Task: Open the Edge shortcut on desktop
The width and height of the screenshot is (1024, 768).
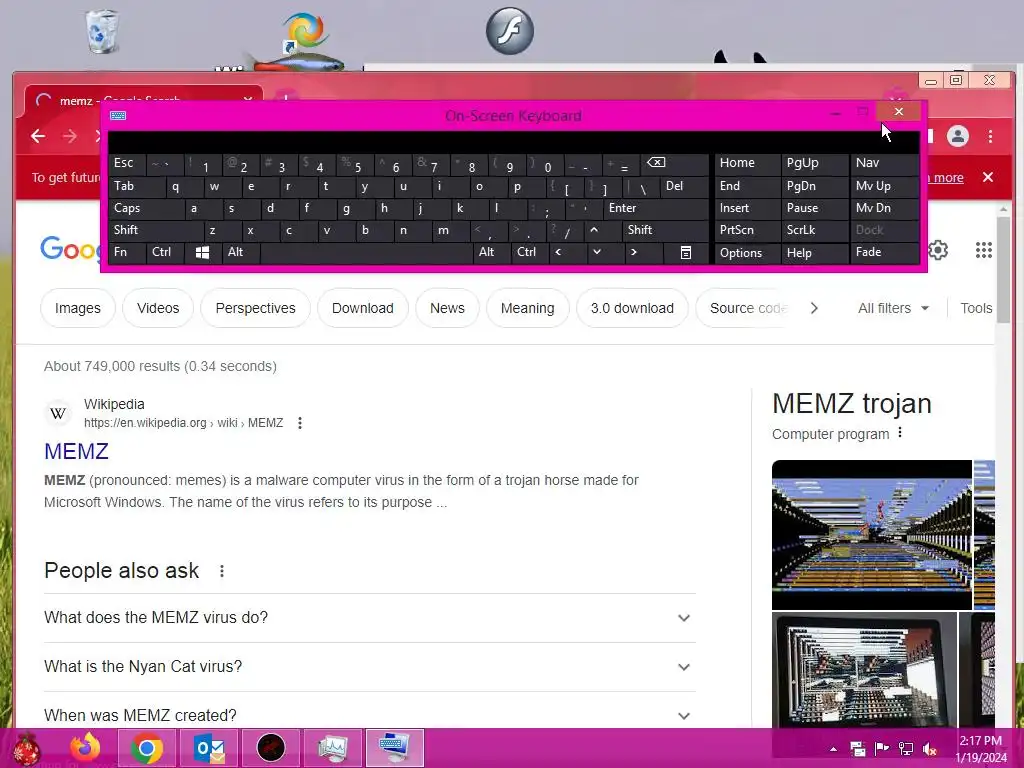Action: pos(303,31)
